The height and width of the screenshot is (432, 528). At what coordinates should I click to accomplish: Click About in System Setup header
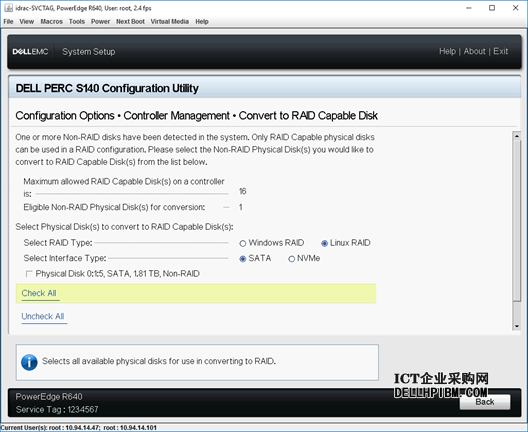click(x=474, y=51)
